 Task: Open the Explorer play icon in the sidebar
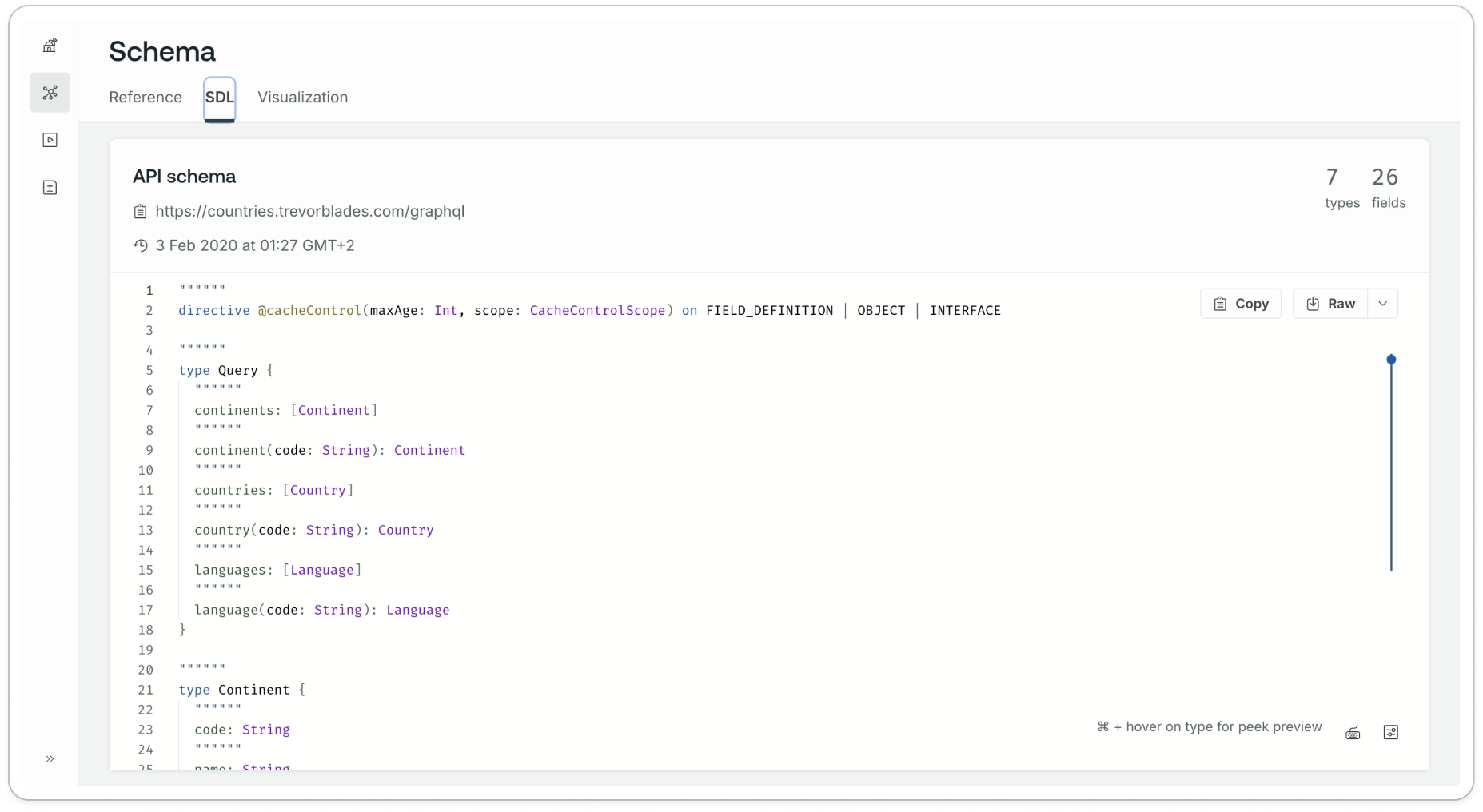tap(50, 141)
